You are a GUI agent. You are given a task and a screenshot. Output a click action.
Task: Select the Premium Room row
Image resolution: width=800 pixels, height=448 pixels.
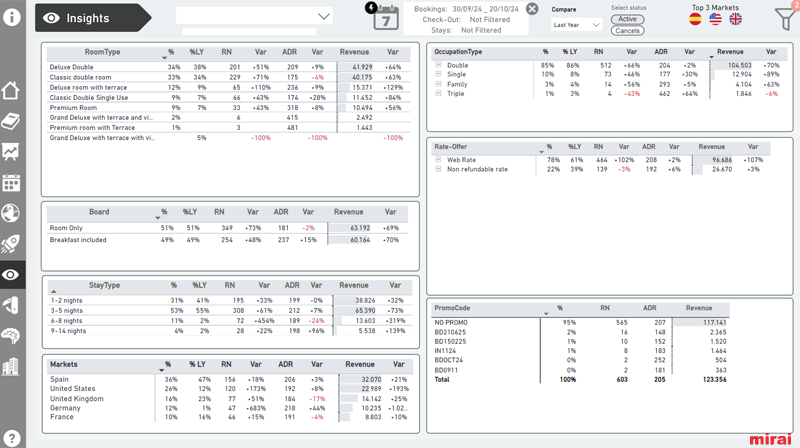pyautogui.click(x=228, y=108)
